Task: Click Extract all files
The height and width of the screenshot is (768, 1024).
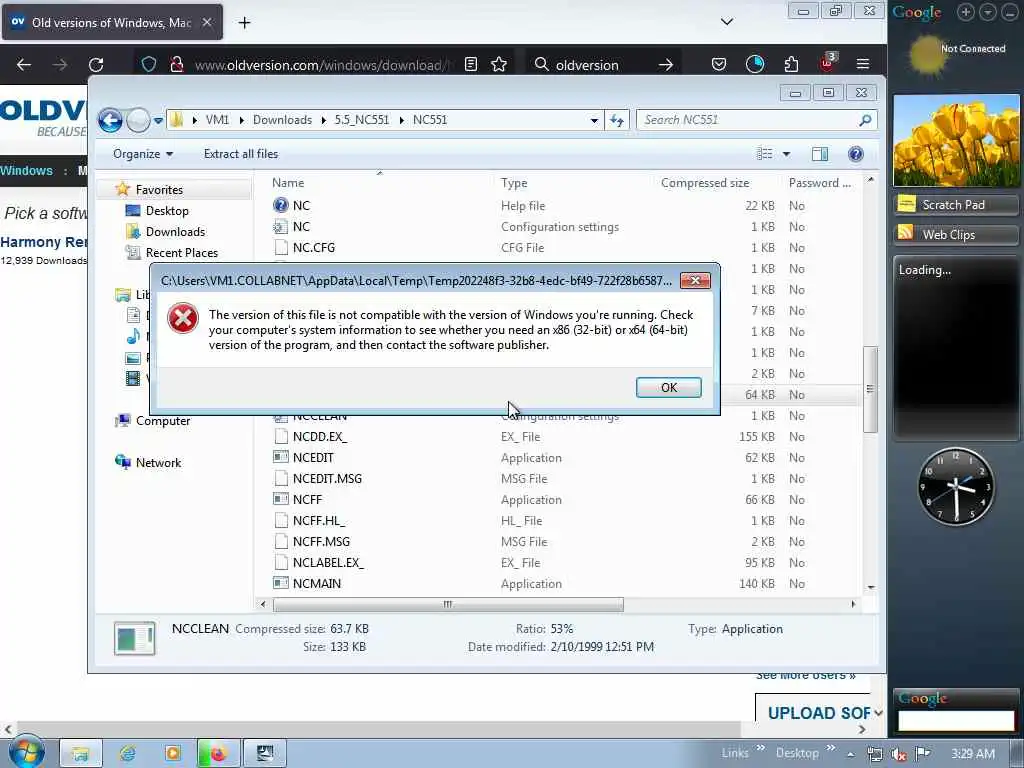Action: (x=240, y=154)
